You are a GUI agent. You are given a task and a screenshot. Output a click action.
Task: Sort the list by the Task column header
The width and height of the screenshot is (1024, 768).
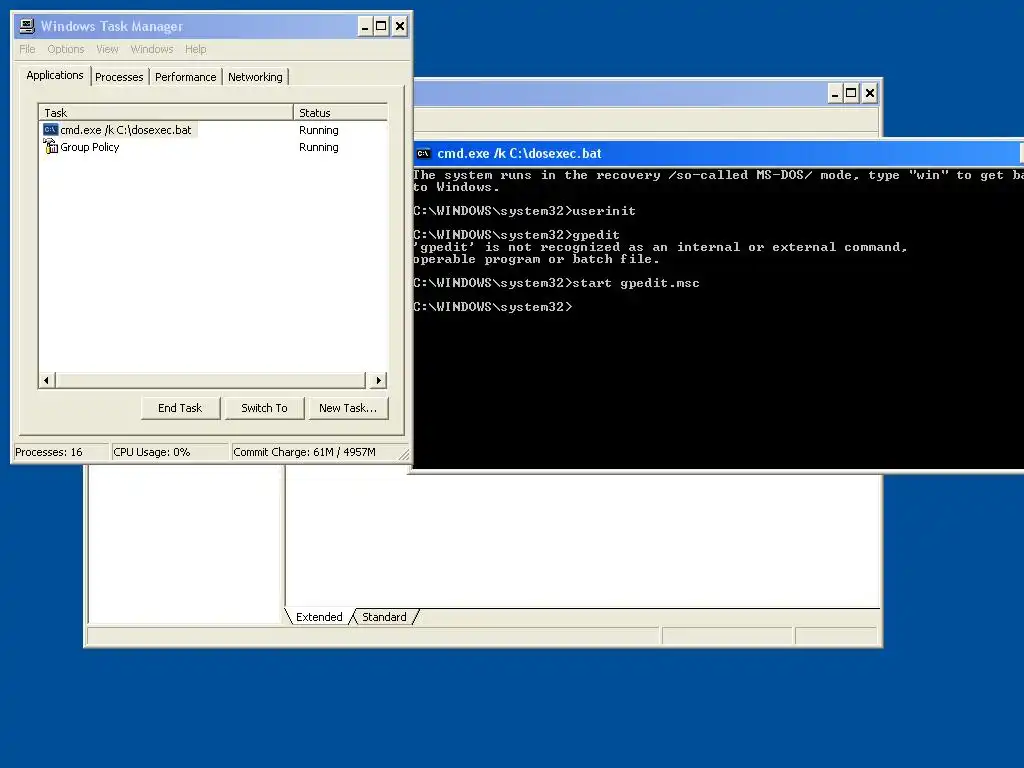click(166, 112)
